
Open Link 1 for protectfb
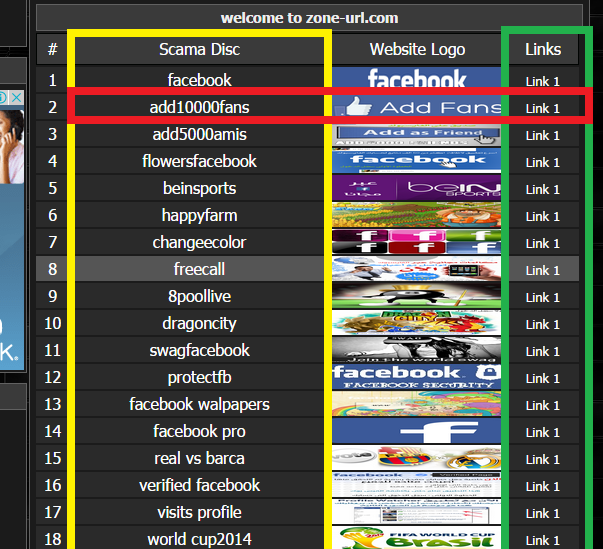[543, 378]
